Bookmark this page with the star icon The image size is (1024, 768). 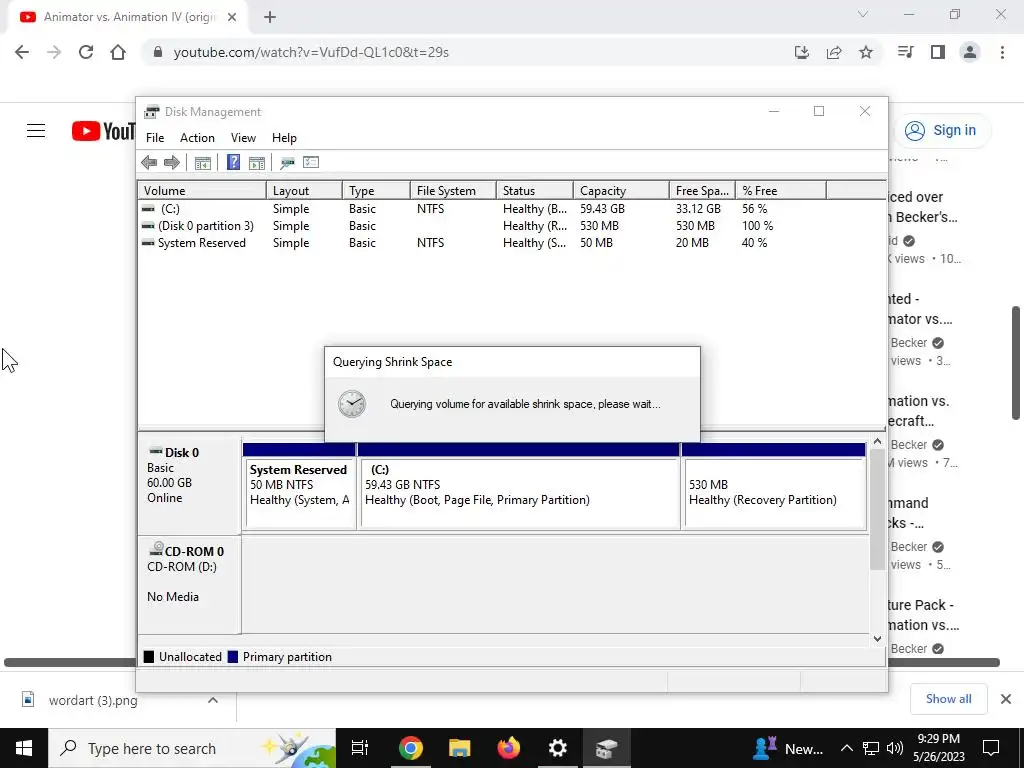coord(866,52)
